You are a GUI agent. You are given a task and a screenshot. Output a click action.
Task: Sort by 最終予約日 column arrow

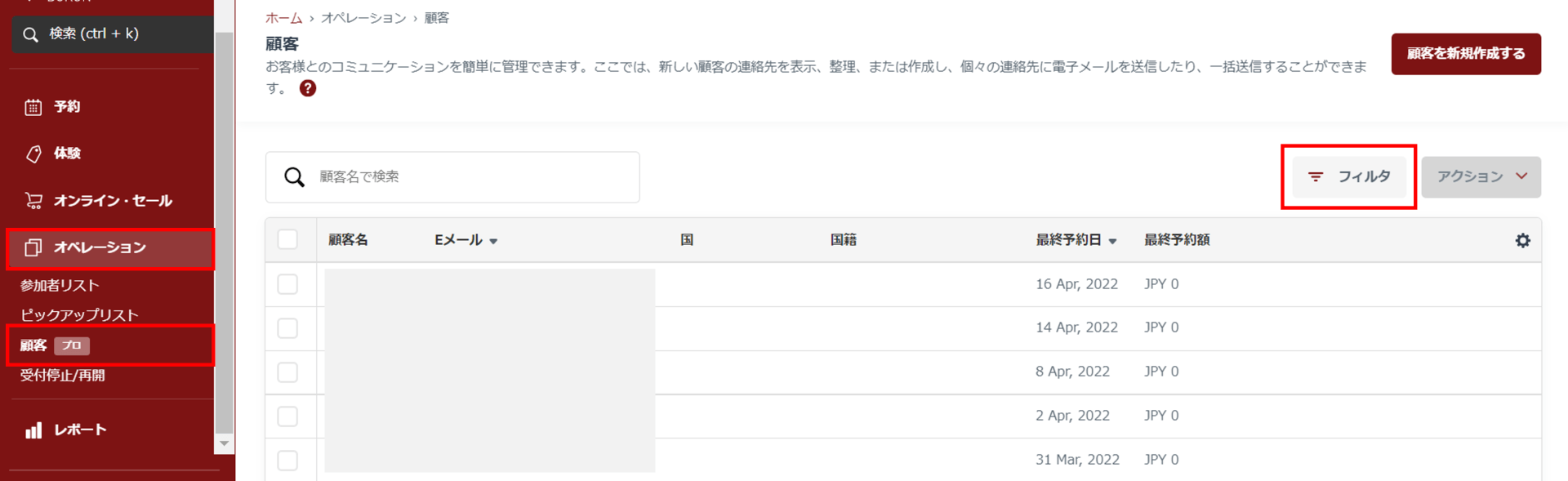click(1112, 241)
